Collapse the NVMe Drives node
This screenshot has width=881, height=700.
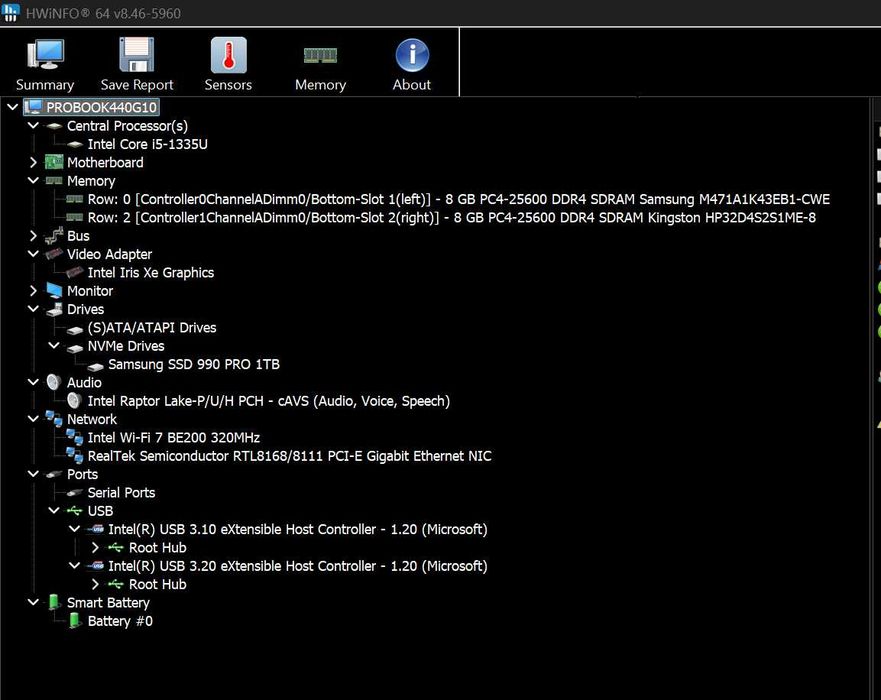point(54,346)
